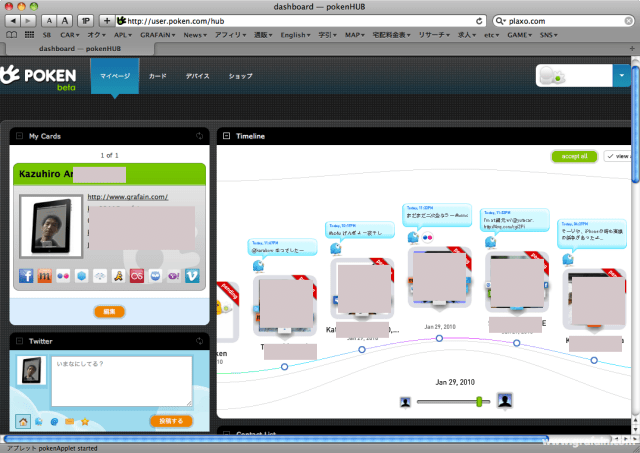Open the GAME bookmarks folder
The image size is (640, 453).
(519, 35)
